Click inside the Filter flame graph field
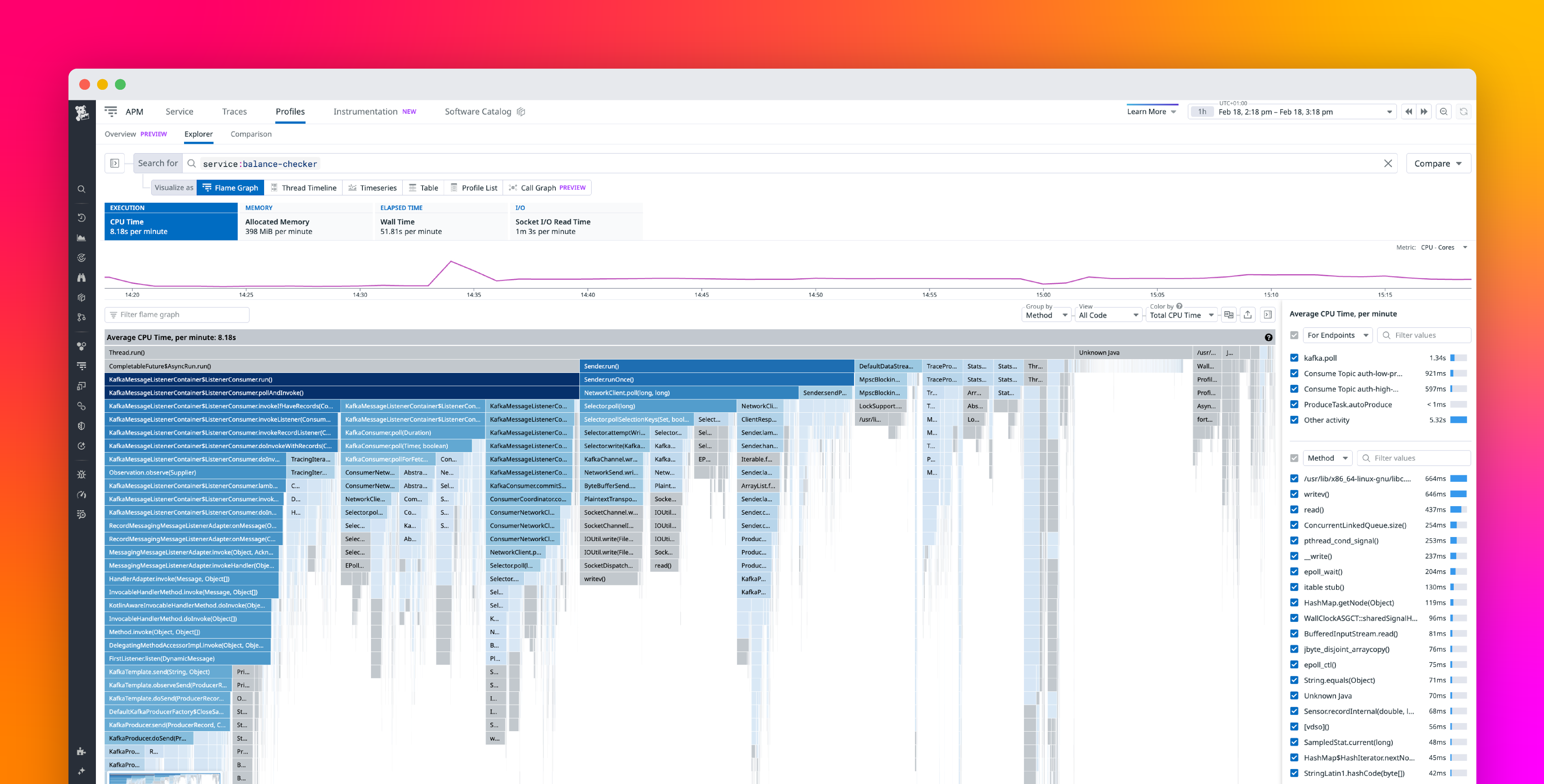 coord(177,314)
